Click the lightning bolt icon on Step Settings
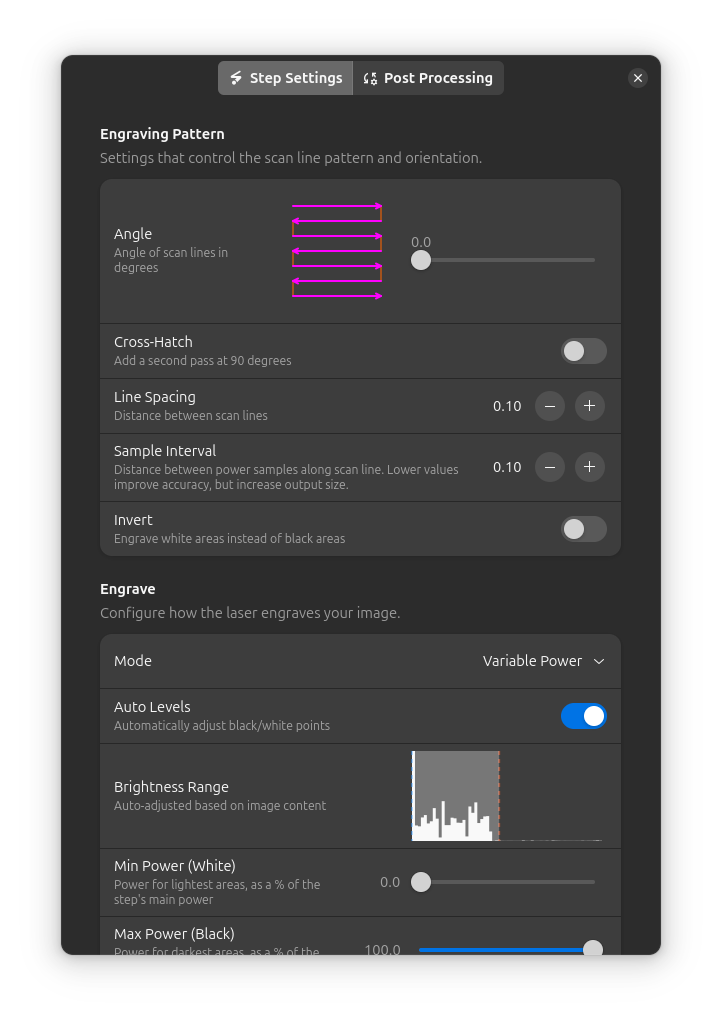This screenshot has height=1022, width=722. (x=237, y=77)
